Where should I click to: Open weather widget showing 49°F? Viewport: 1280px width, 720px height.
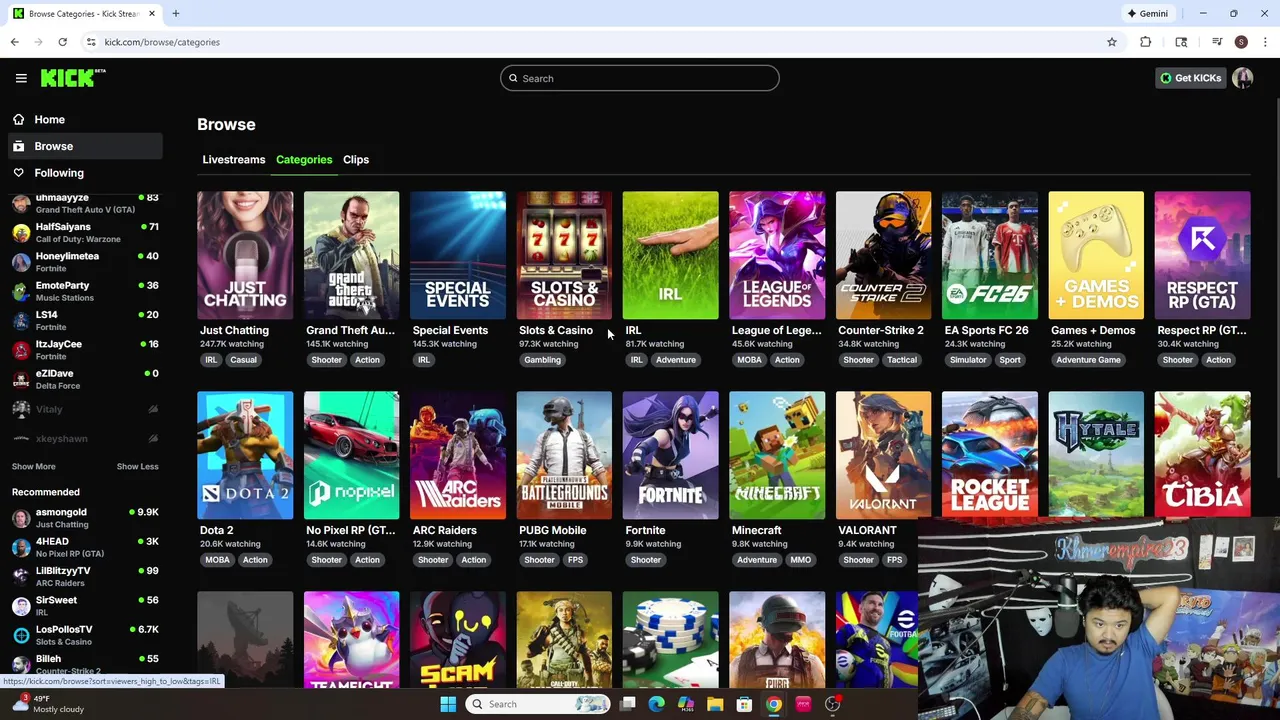click(49, 704)
